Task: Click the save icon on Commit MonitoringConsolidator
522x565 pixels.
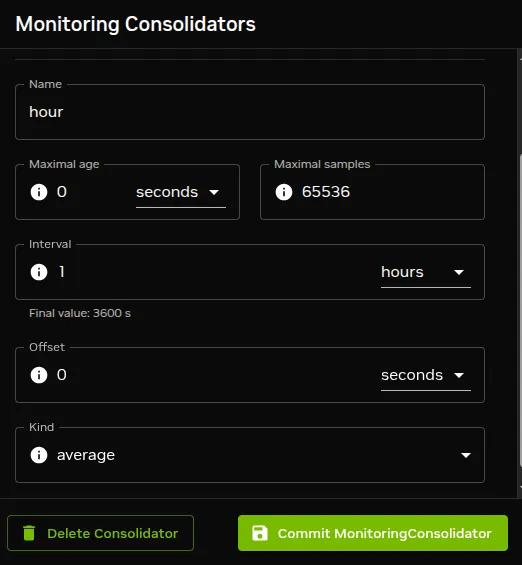Action: click(260, 533)
